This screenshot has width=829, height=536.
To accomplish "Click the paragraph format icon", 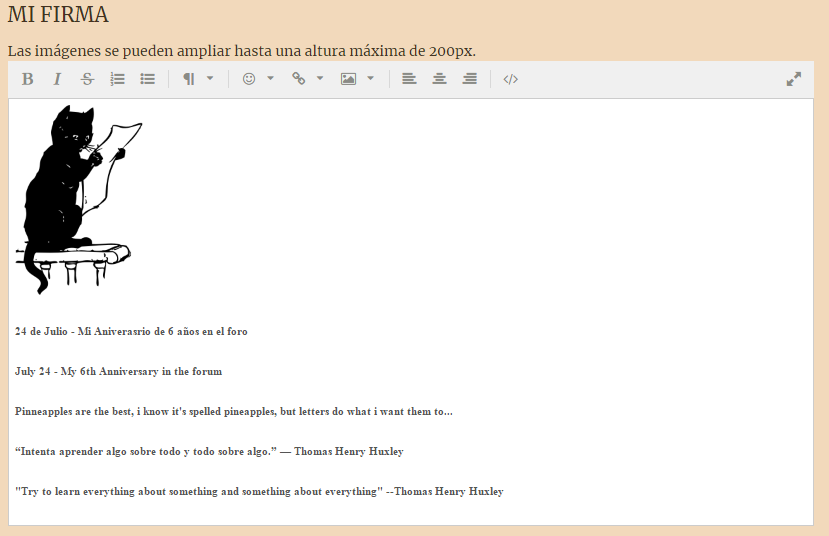I will click(189, 79).
